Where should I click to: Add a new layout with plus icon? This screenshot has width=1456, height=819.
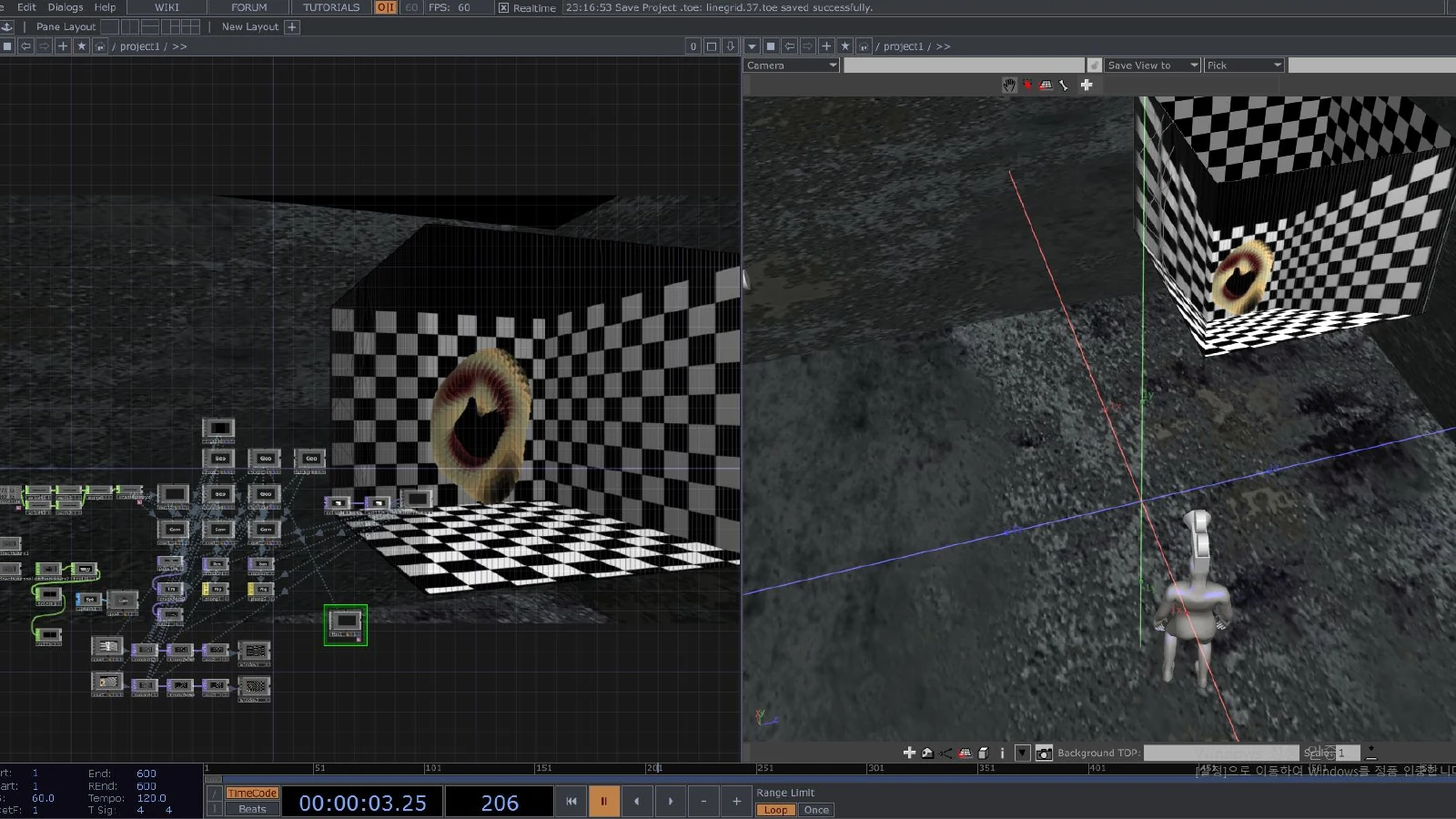pos(292,26)
